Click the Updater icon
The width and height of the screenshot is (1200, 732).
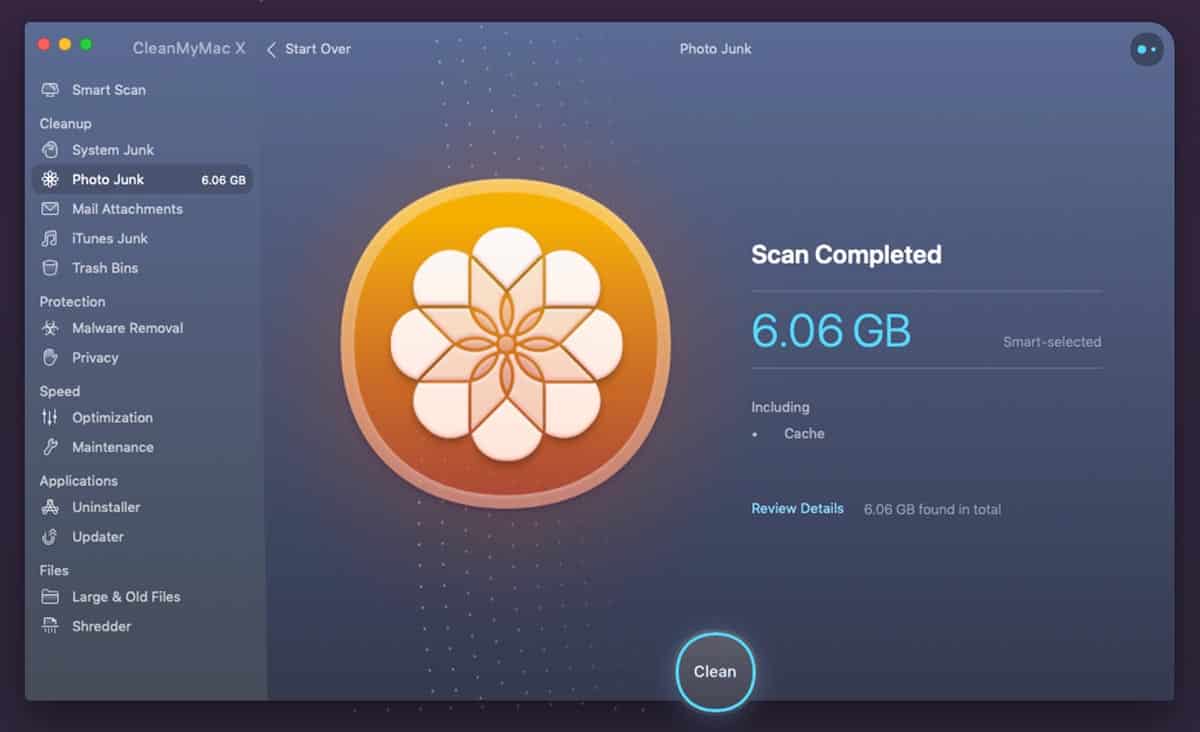50,537
